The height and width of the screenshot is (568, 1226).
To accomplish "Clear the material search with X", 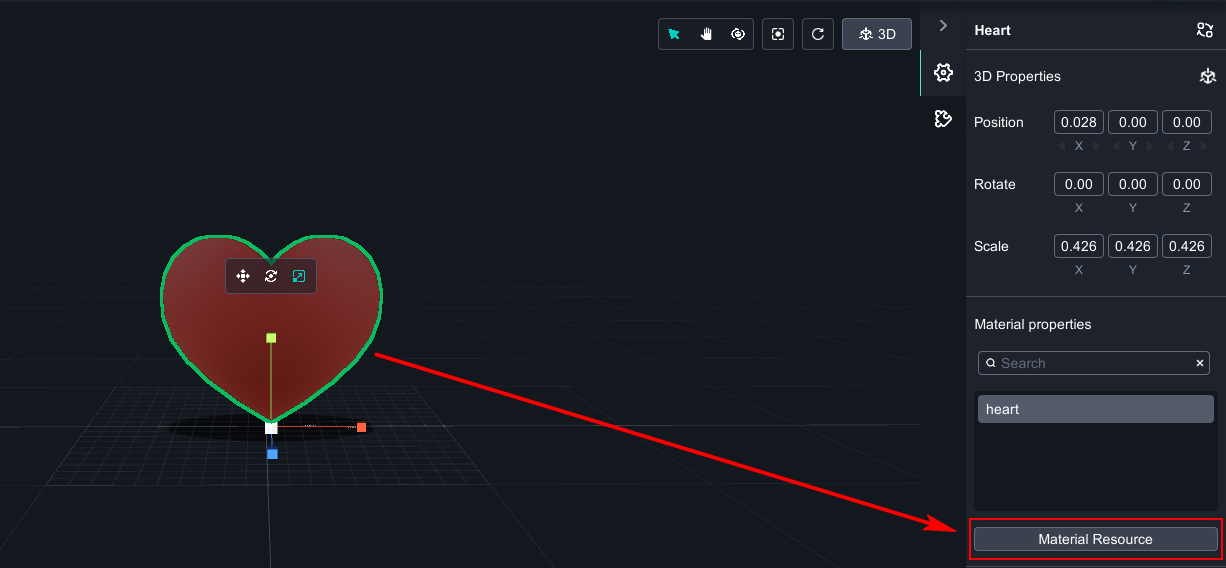I will click(1200, 363).
